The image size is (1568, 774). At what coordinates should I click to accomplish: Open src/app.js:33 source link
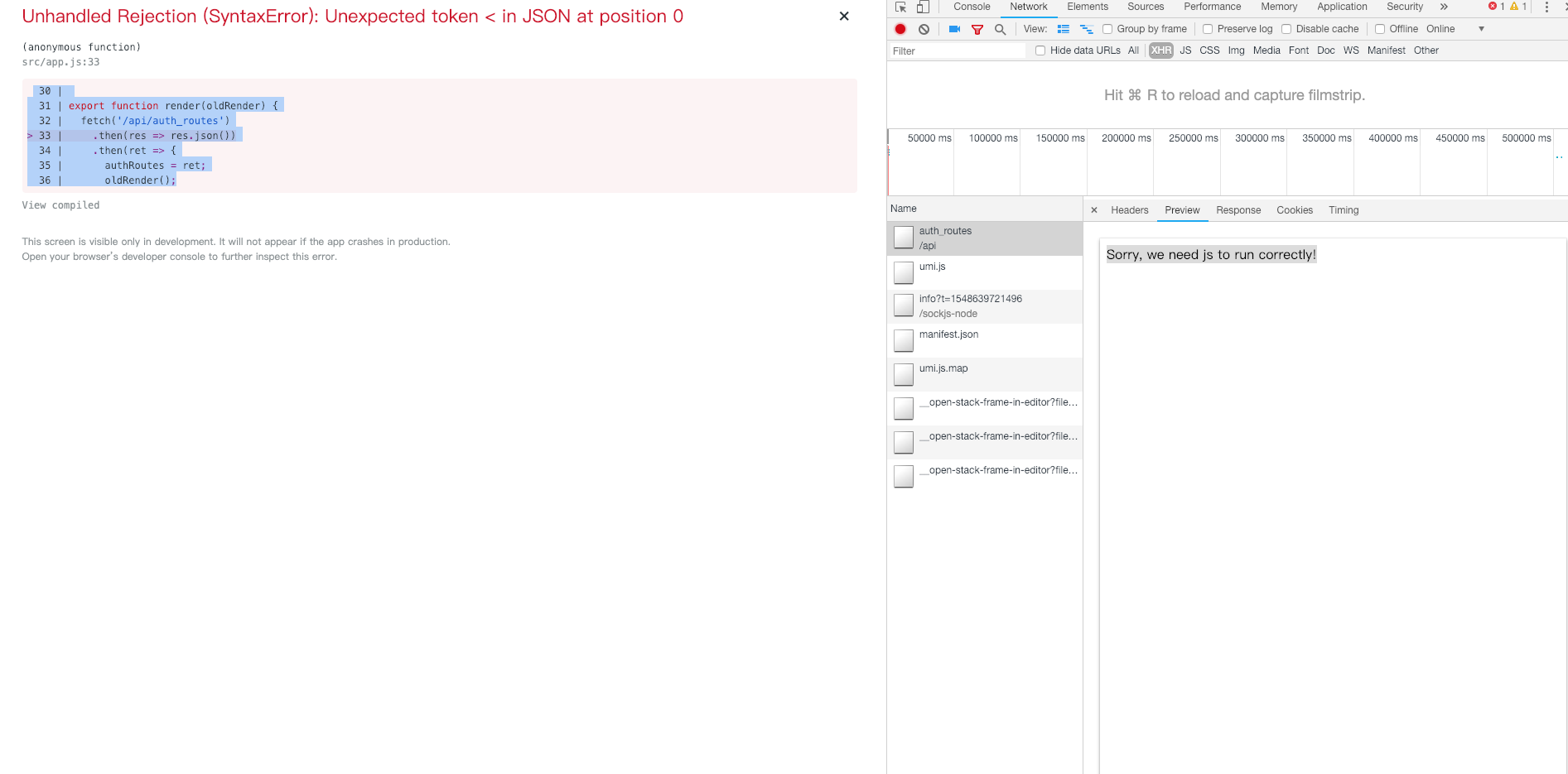(x=60, y=62)
